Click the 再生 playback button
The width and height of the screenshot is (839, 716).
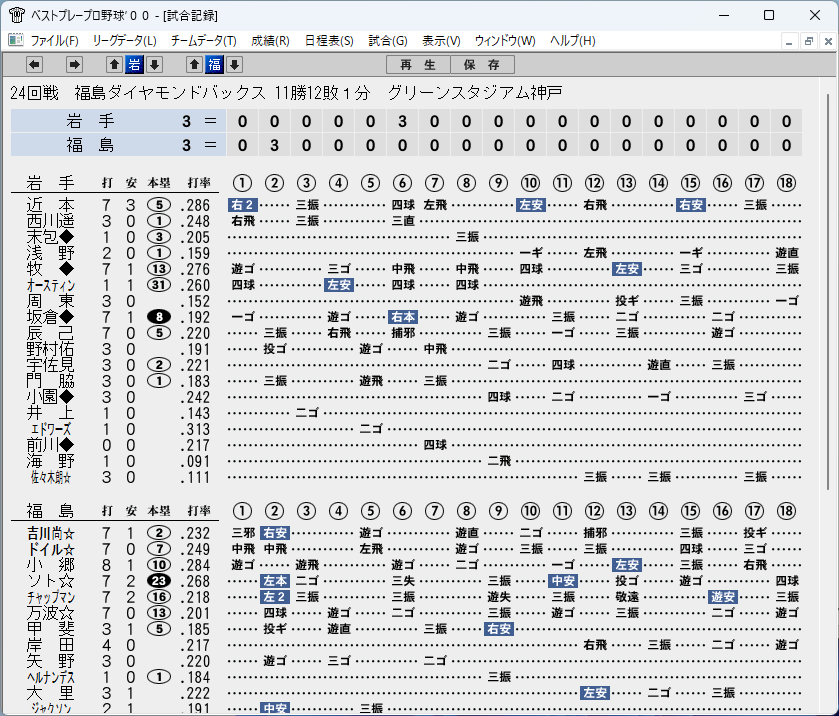[x=418, y=65]
